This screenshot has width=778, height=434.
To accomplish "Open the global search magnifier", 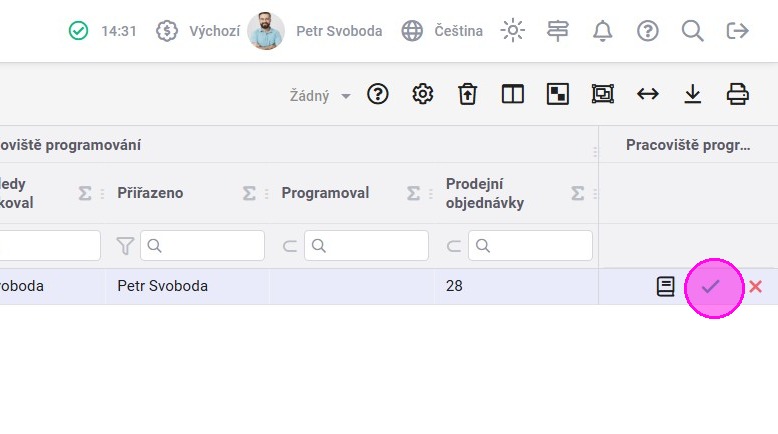I will [692, 31].
